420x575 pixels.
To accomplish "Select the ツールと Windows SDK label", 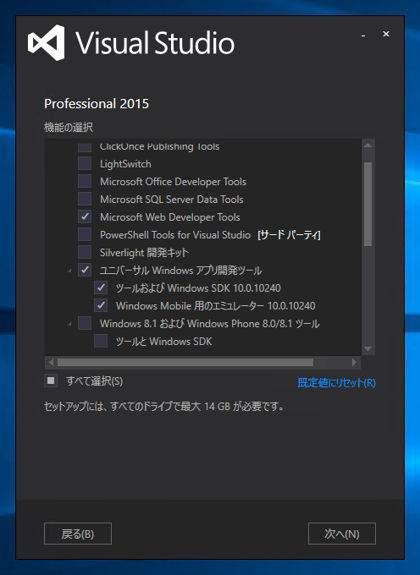I will pyautogui.click(x=164, y=341).
